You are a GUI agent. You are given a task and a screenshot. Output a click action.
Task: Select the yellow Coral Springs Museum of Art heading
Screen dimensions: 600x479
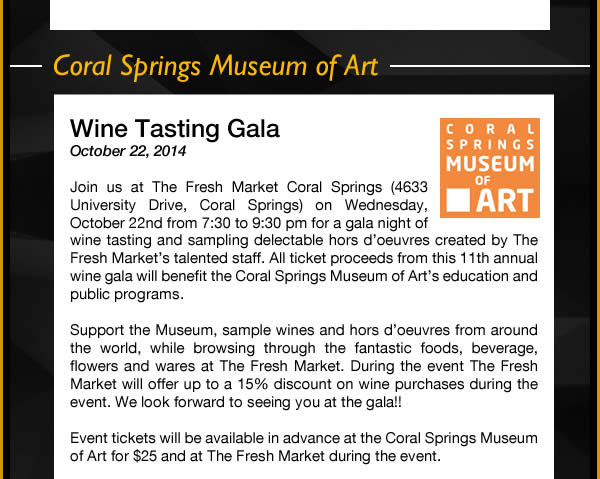click(215, 66)
